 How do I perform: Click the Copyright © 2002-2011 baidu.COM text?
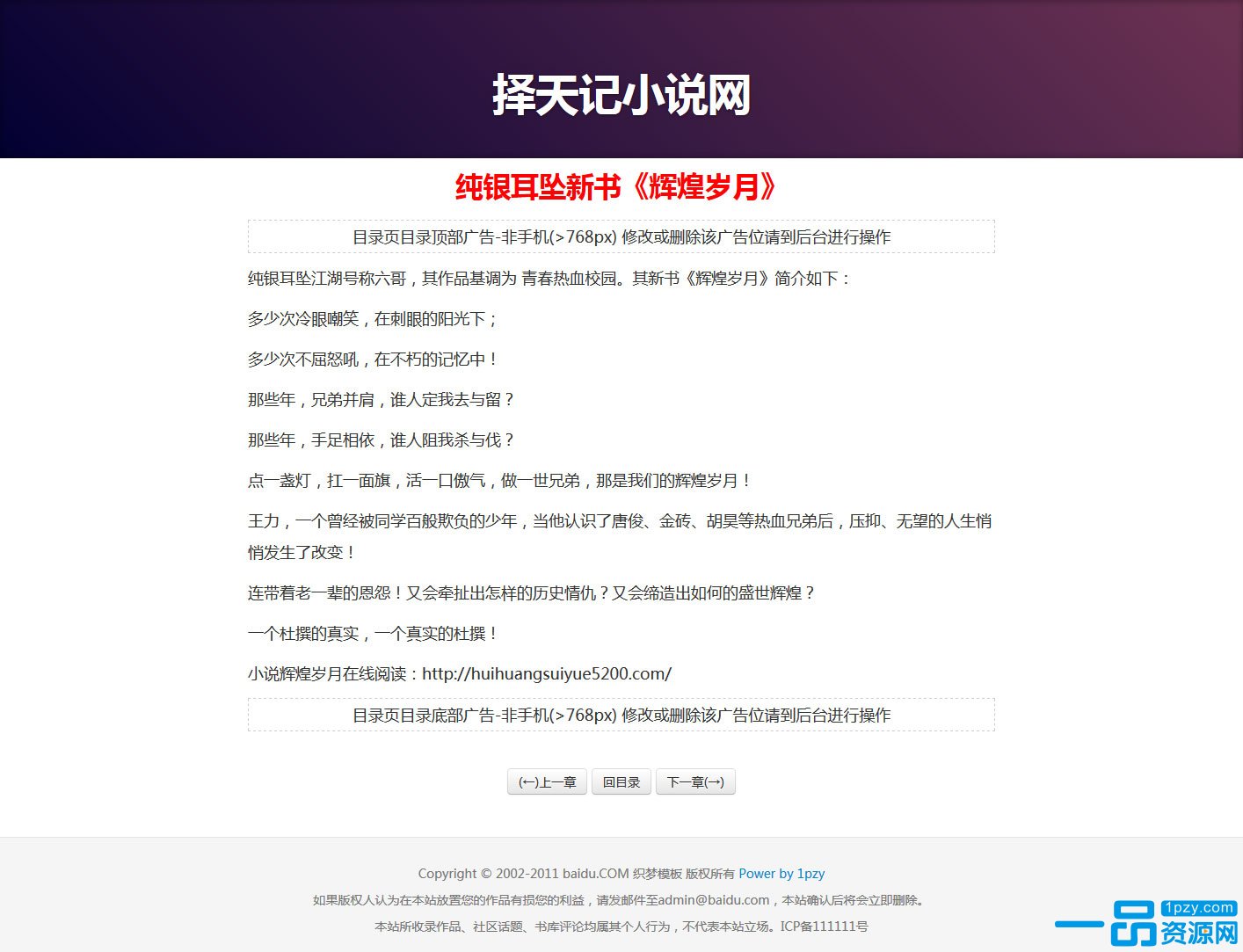(523, 873)
